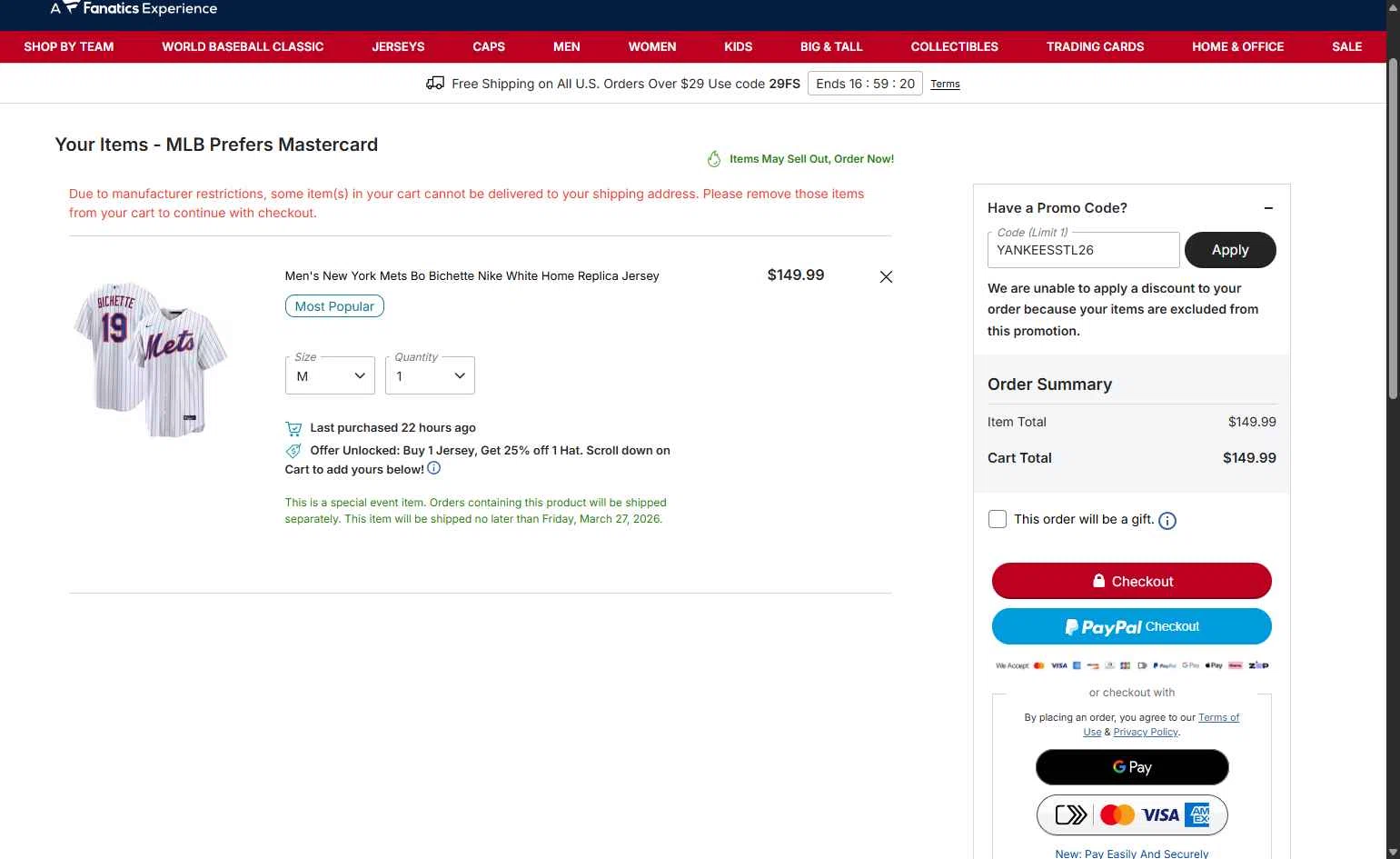Click the Mastercard logo in bottom payment pill
Screen dimensions: 1400x859
coord(1117,814)
